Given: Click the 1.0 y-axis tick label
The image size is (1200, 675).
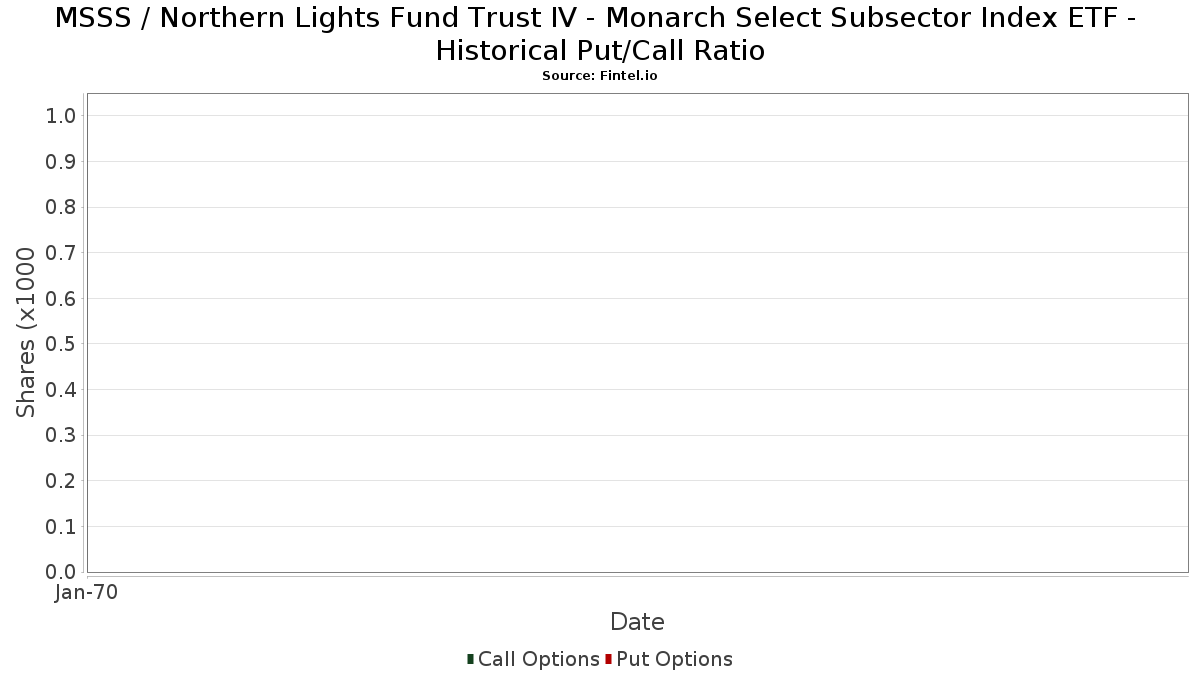Looking at the screenshot, I should click(x=61, y=116).
